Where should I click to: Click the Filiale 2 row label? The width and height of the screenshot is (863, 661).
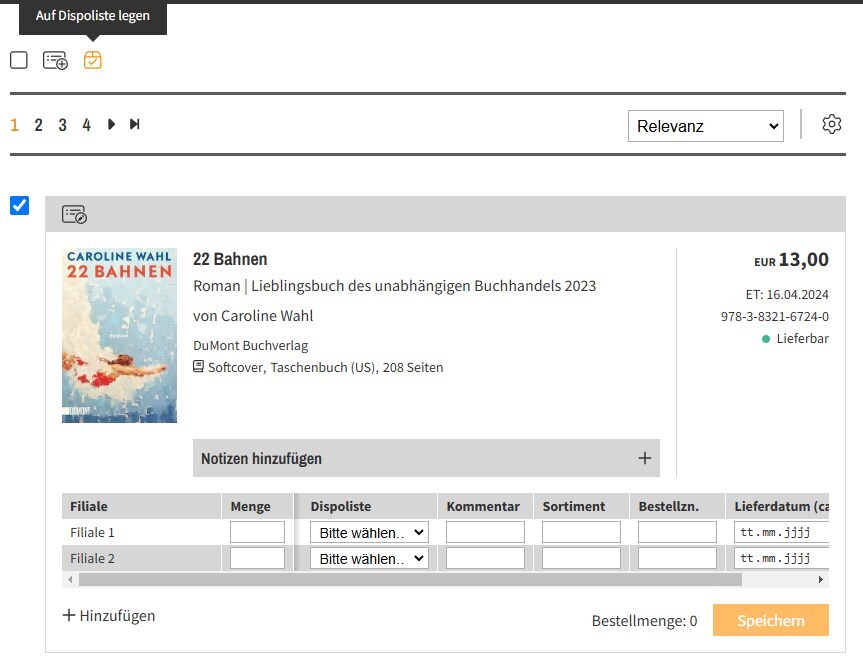pos(92,558)
